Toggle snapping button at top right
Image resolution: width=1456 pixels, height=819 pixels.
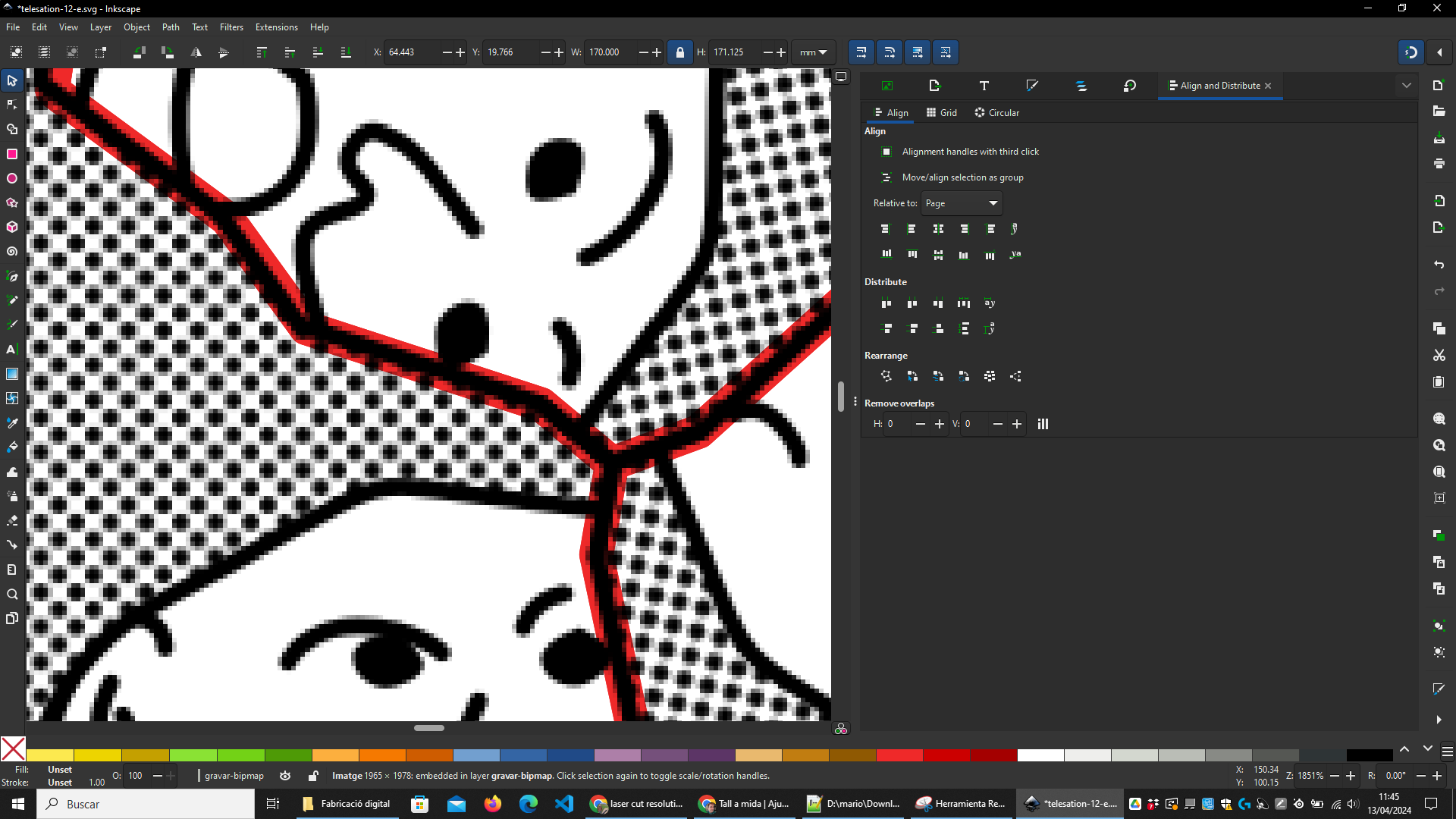tap(1411, 52)
